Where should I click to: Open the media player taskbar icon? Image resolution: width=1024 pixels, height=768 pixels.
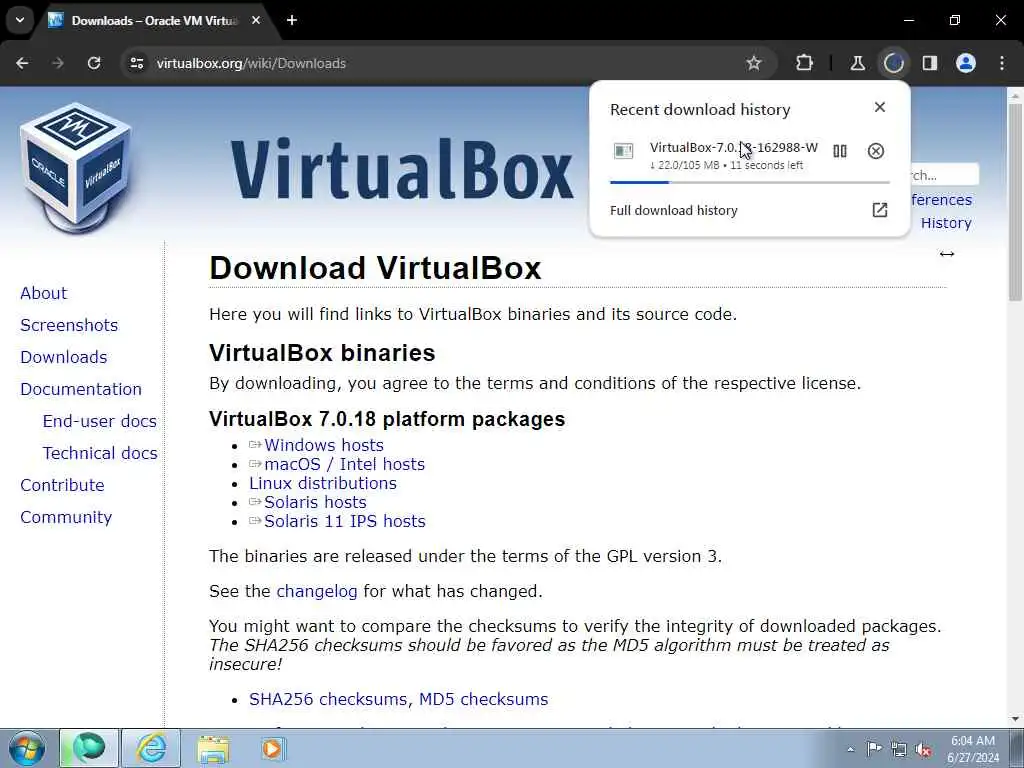click(x=272, y=748)
